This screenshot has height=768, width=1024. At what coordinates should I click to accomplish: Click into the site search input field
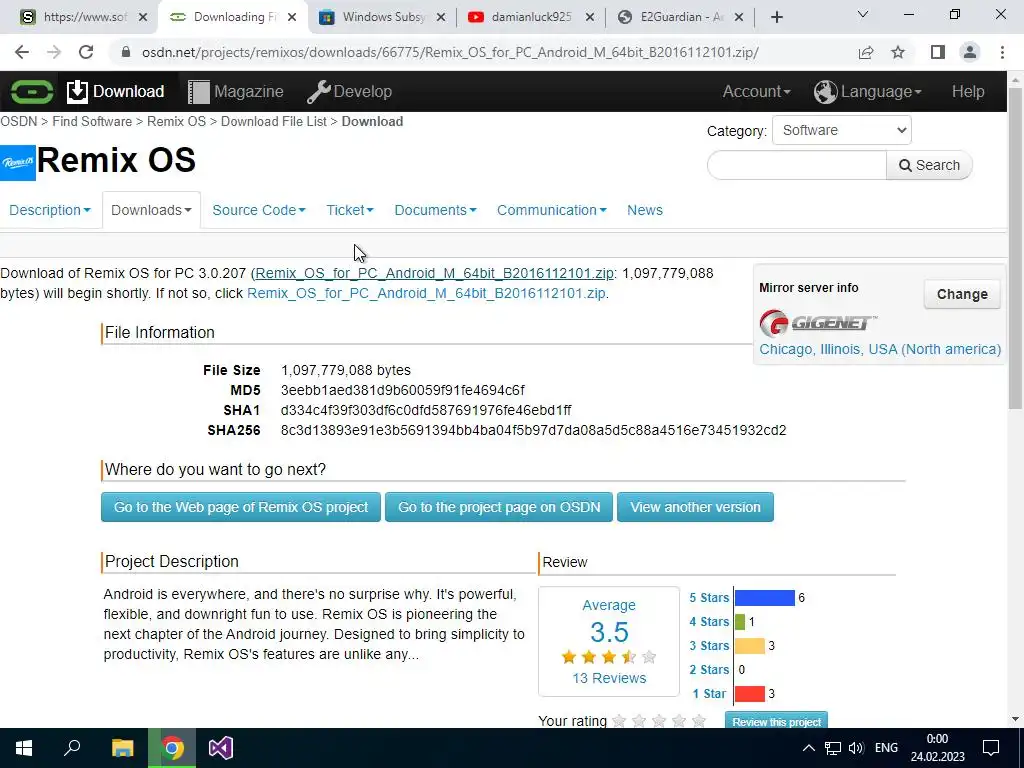[797, 165]
